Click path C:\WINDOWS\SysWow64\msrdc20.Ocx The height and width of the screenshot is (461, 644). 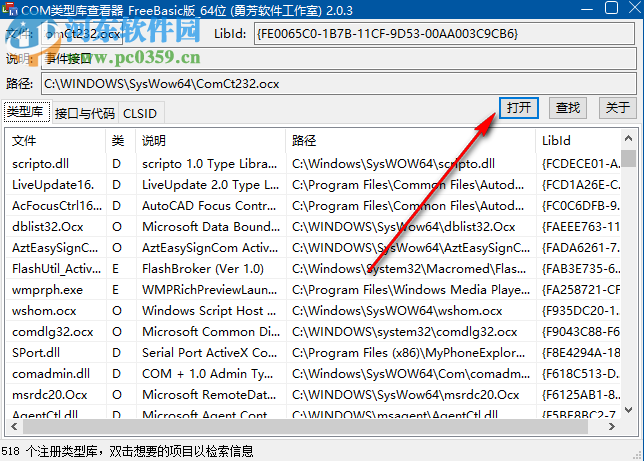coord(405,394)
